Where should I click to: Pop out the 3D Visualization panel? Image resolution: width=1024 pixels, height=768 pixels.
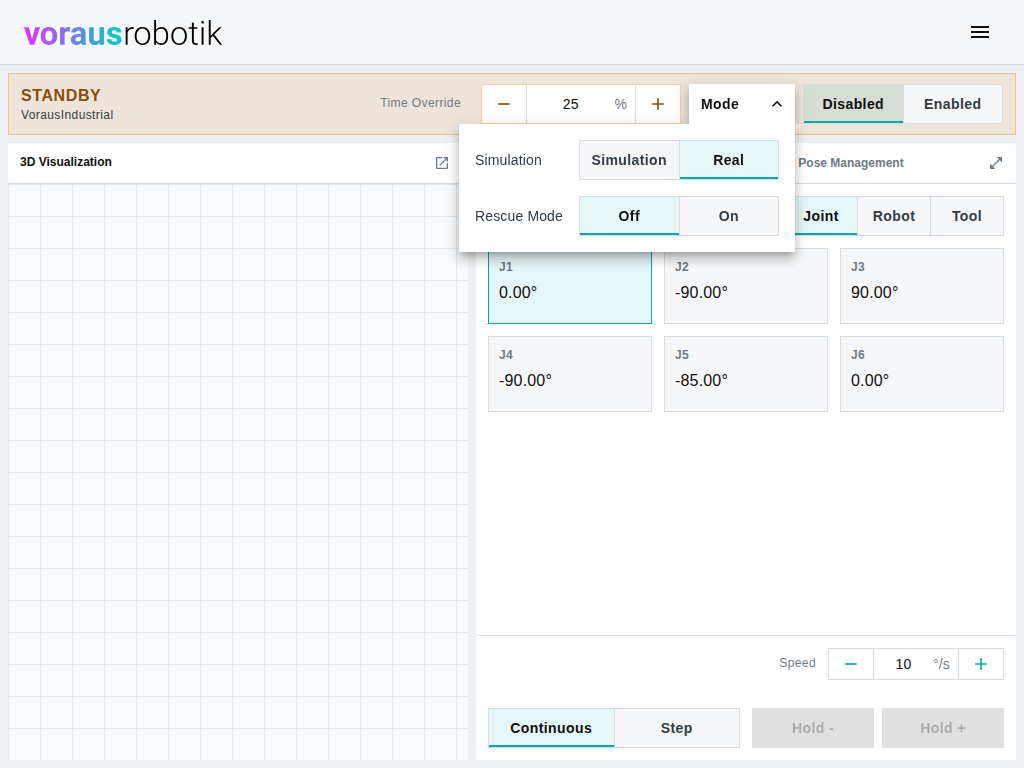point(442,163)
